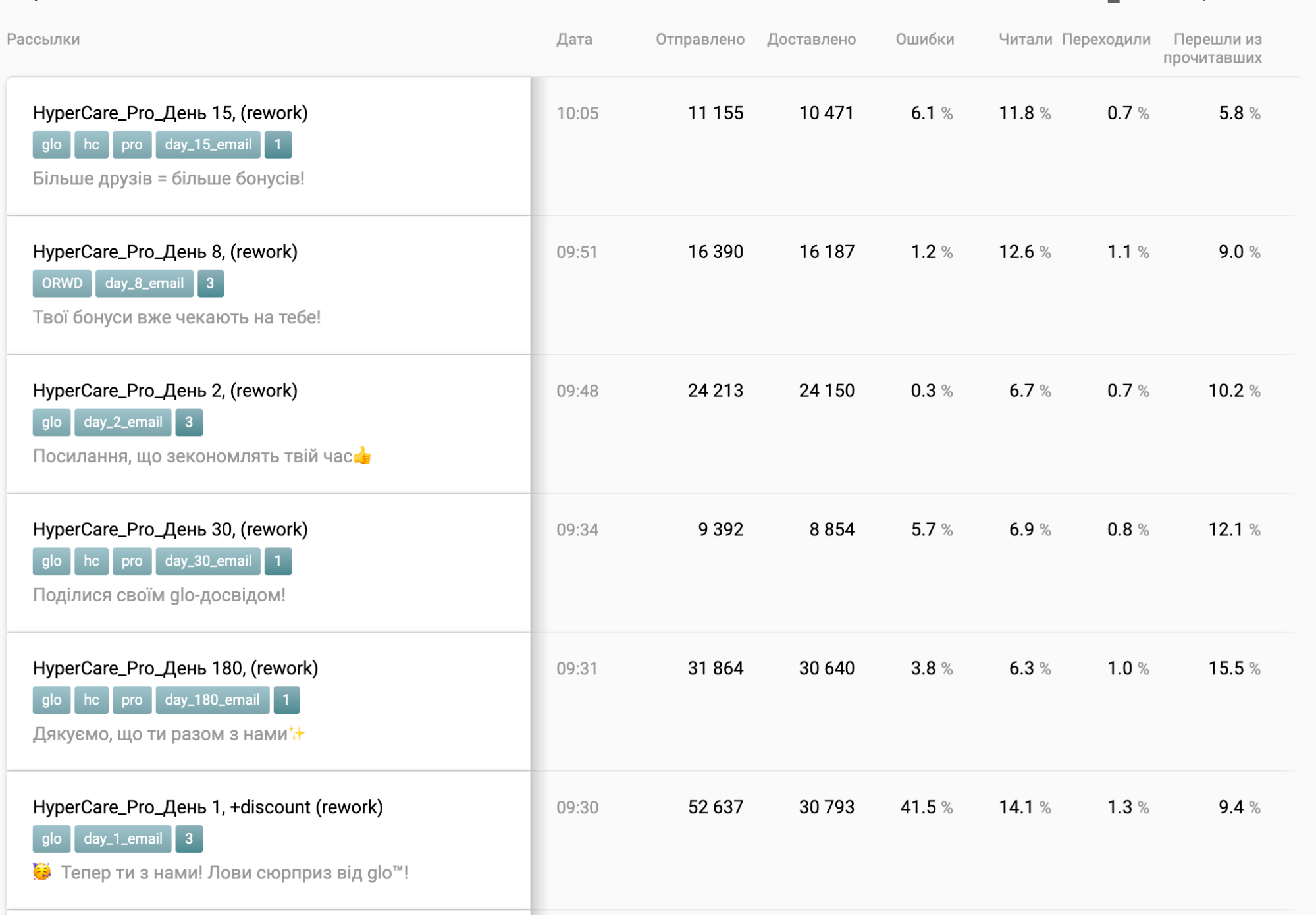The height and width of the screenshot is (916, 1316).
Task: Sort by the Доставлено column header
Action: pos(811,40)
